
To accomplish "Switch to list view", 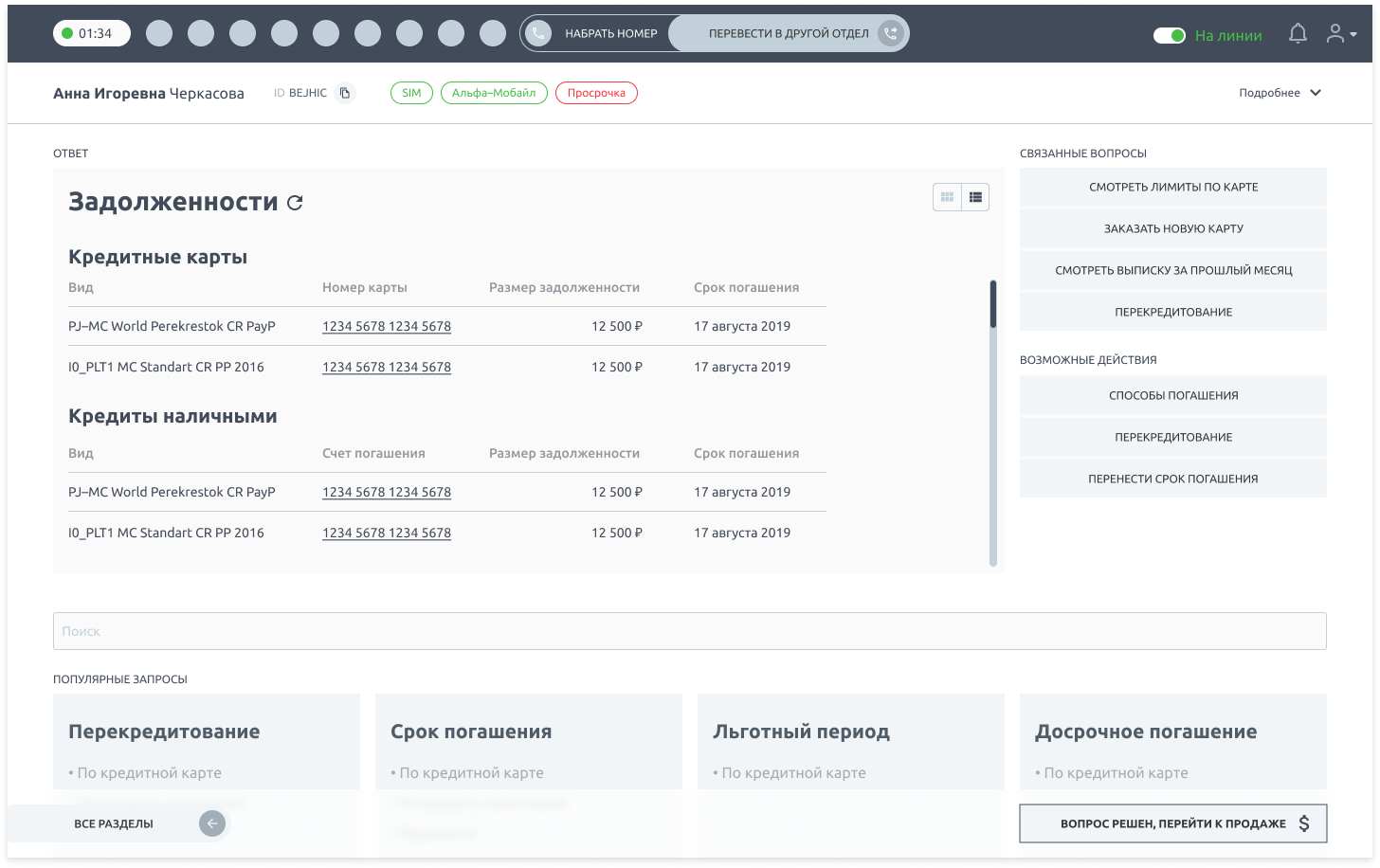I will pyautogui.click(x=975, y=197).
